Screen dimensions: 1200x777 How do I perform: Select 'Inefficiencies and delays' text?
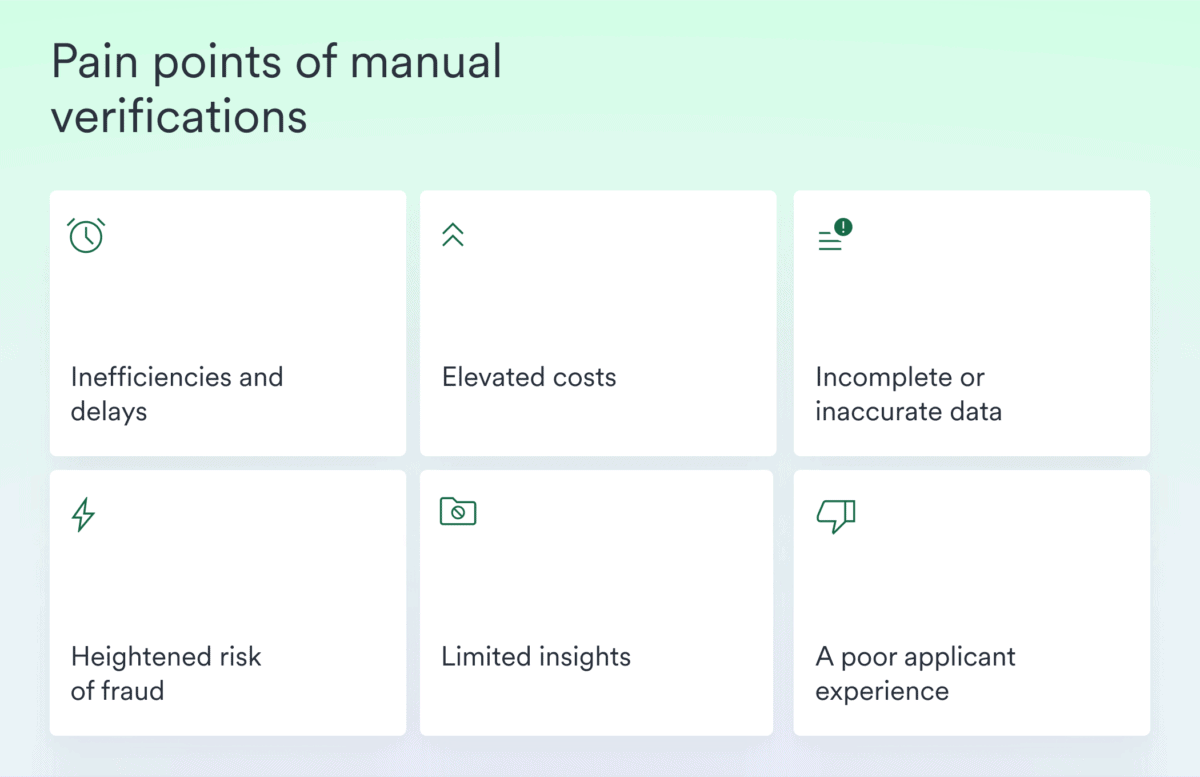tap(177, 394)
